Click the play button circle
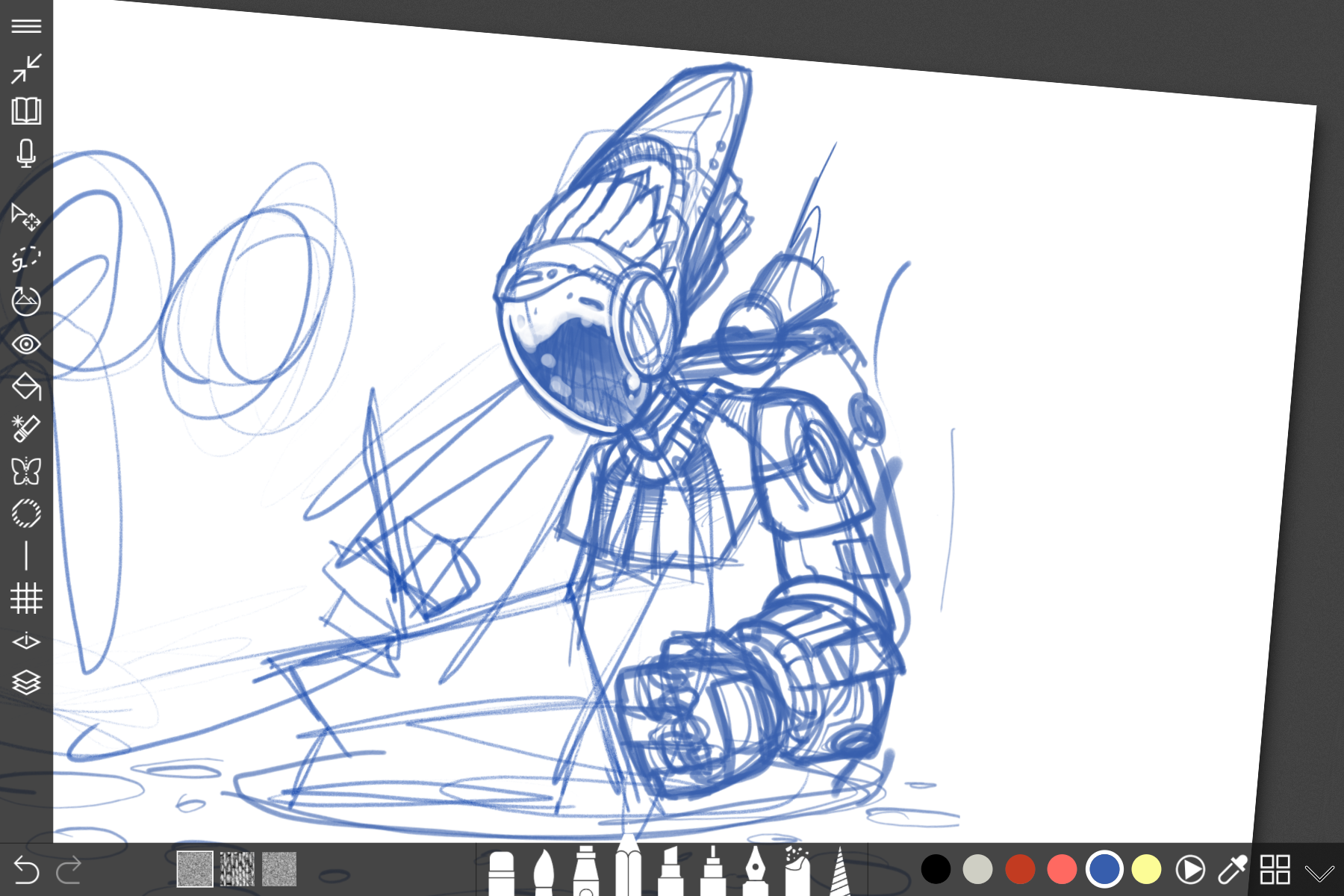The height and width of the screenshot is (896, 1344). click(1189, 870)
